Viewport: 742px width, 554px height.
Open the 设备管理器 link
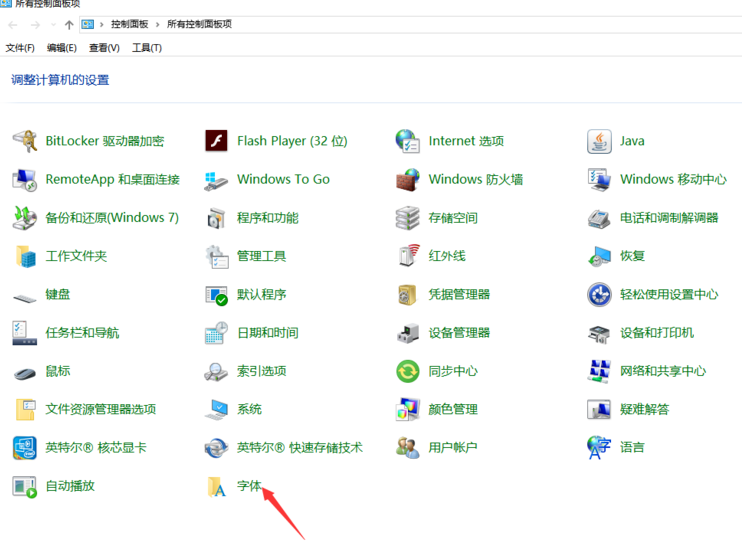point(459,333)
